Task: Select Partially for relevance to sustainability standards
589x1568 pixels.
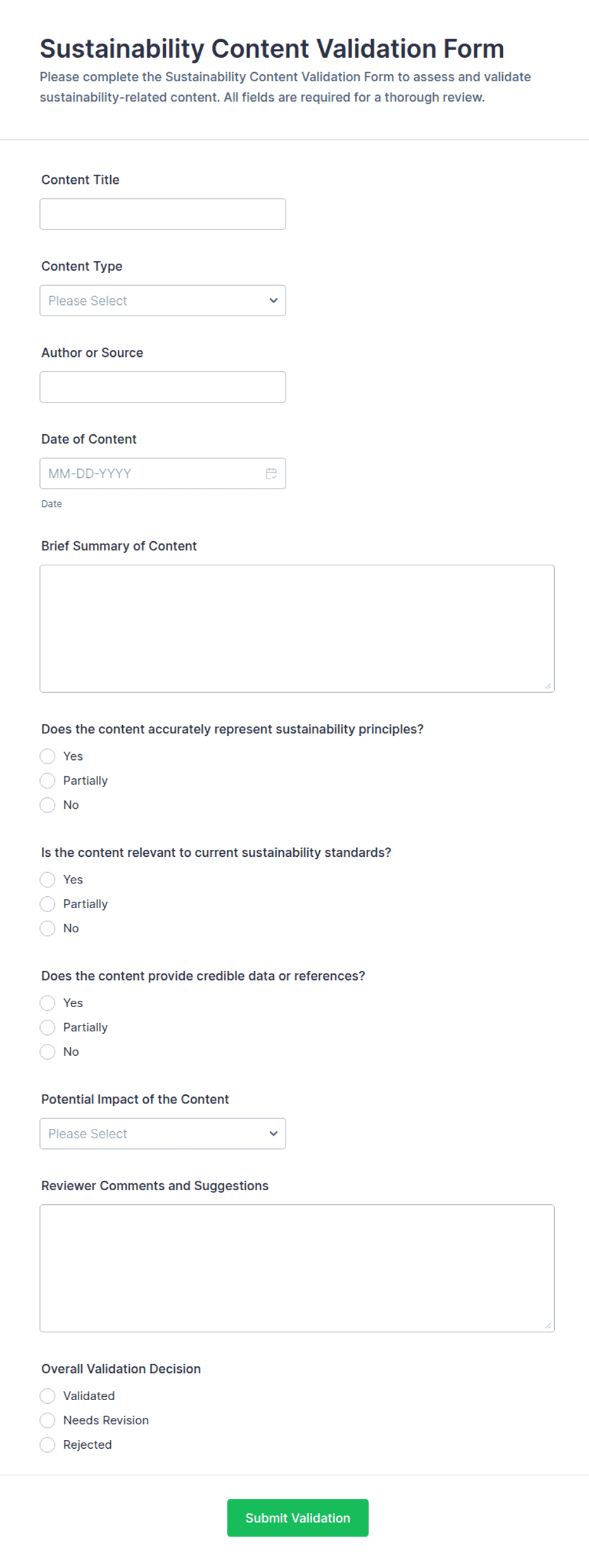Action: point(47,904)
